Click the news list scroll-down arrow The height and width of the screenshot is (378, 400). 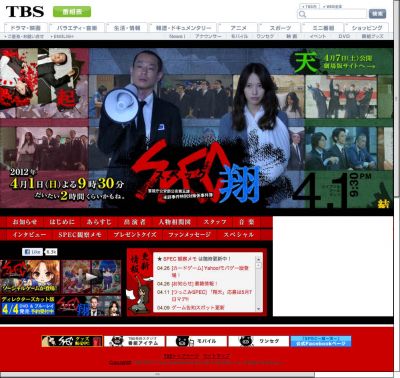pyautogui.click(x=258, y=309)
